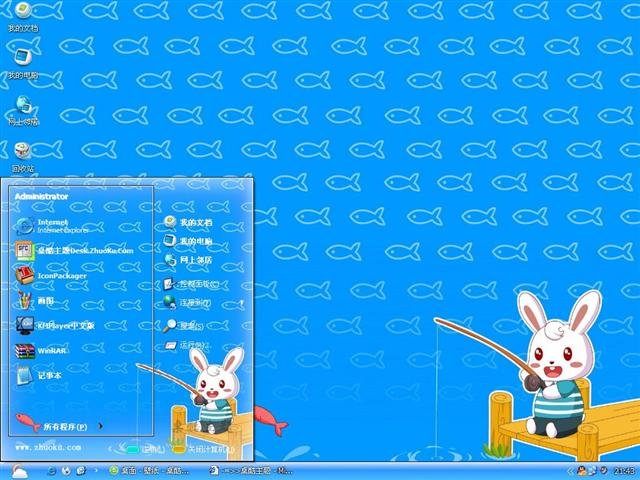Click the network tray icon
640x480 pixels.
point(592,471)
